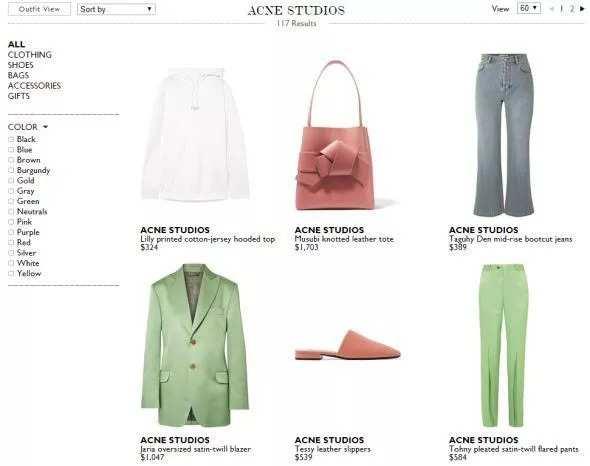
Task: Open the Lilly hooded top image
Action: tap(195, 134)
